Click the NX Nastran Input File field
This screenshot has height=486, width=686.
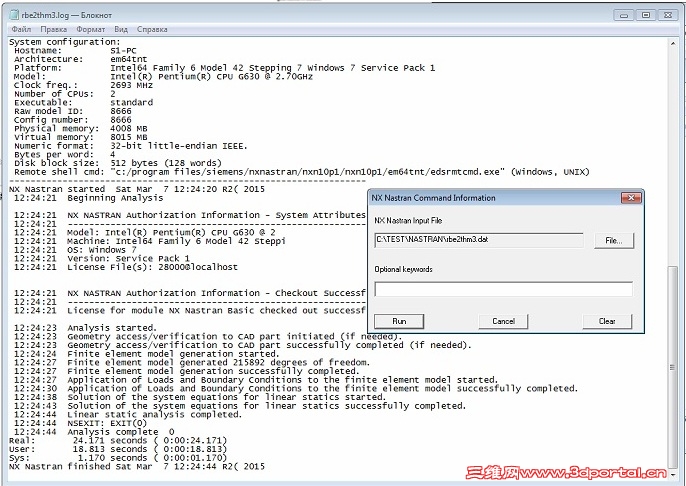pyautogui.click(x=479, y=240)
